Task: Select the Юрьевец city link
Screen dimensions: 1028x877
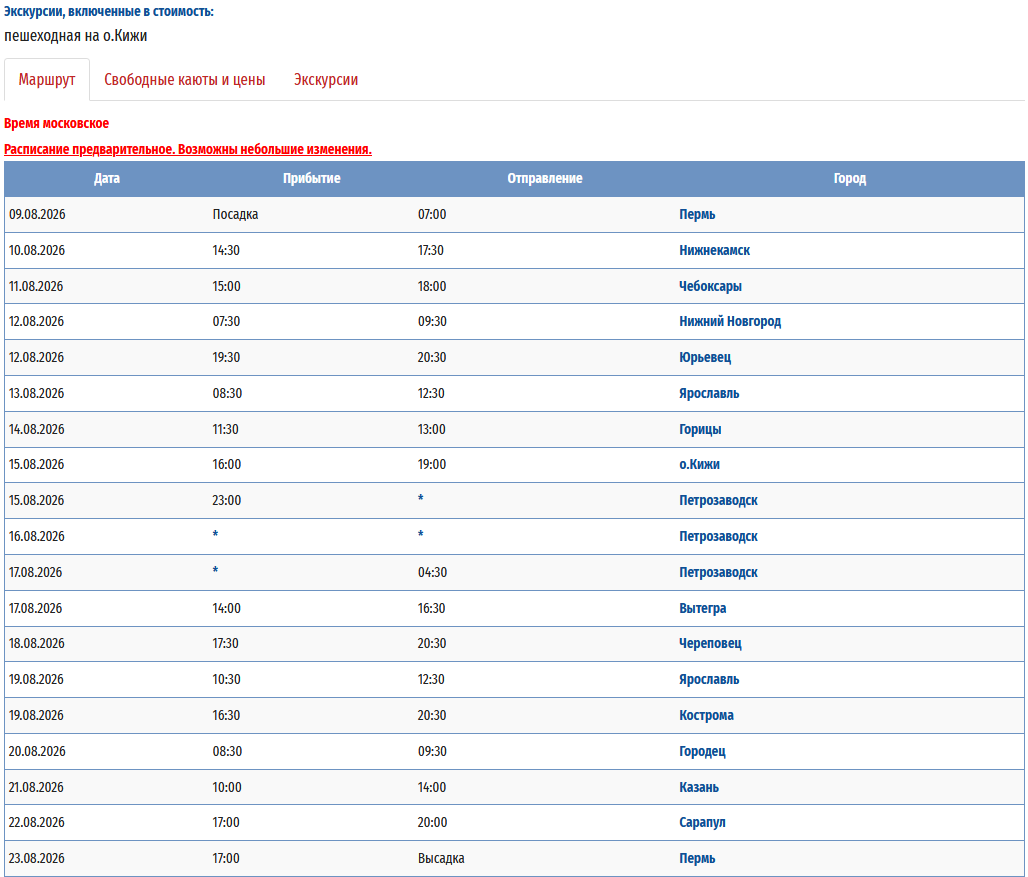Action: [x=705, y=357]
